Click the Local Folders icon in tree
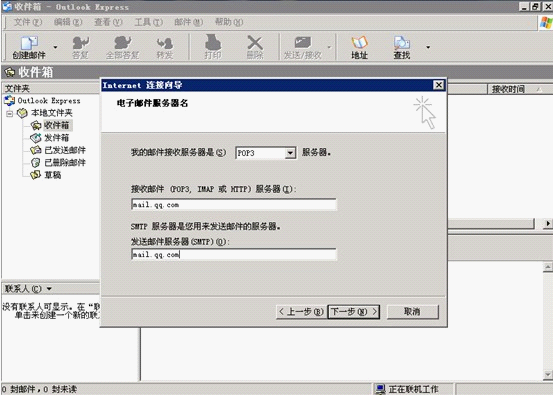 pos(22,113)
